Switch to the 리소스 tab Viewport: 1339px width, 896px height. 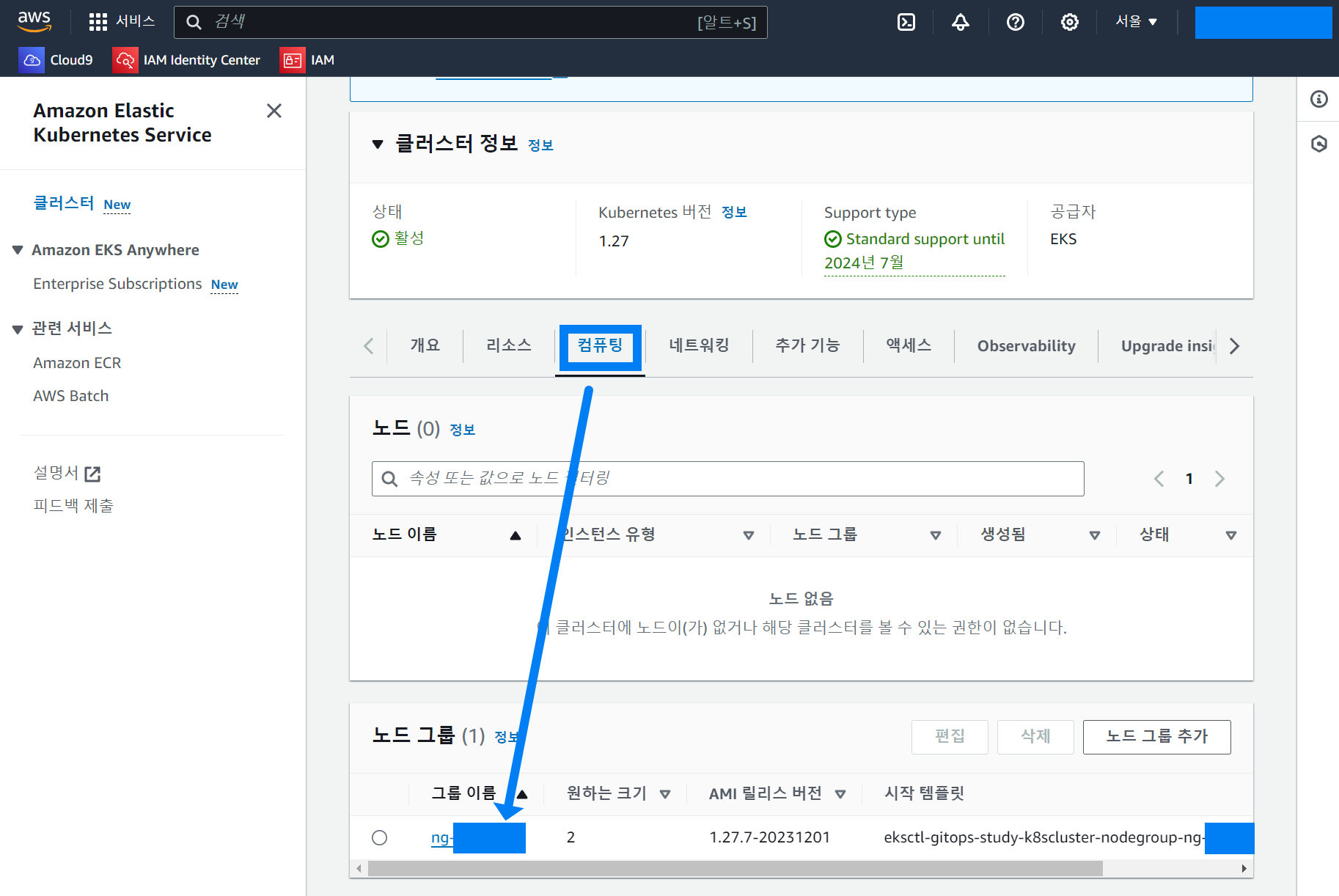509,345
